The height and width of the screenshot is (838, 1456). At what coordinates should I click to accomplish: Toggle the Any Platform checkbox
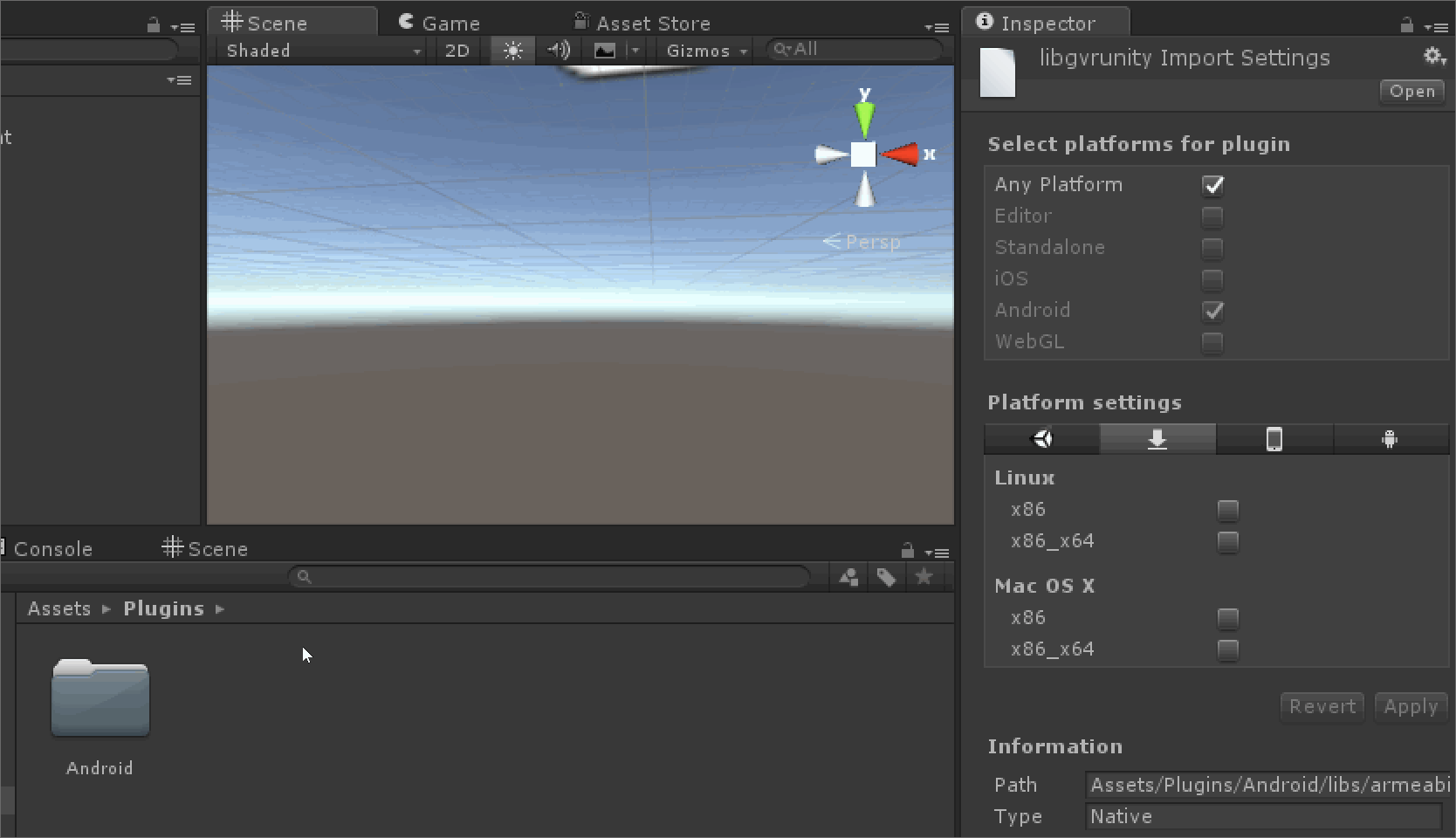click(1212, 185)
